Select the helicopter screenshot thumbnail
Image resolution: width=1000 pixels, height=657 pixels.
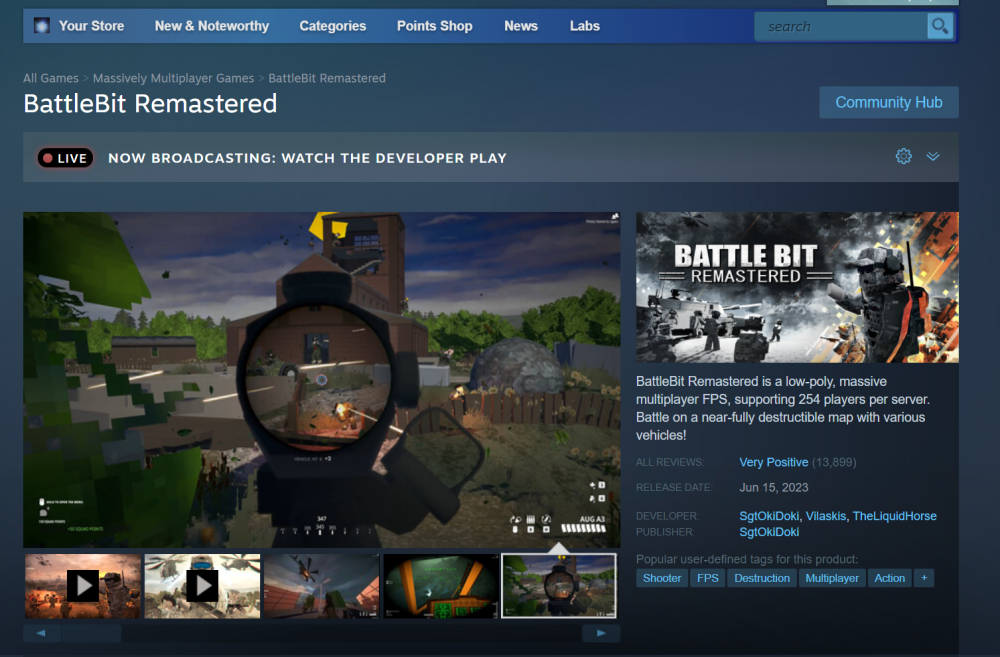click(x=321, y=585)
